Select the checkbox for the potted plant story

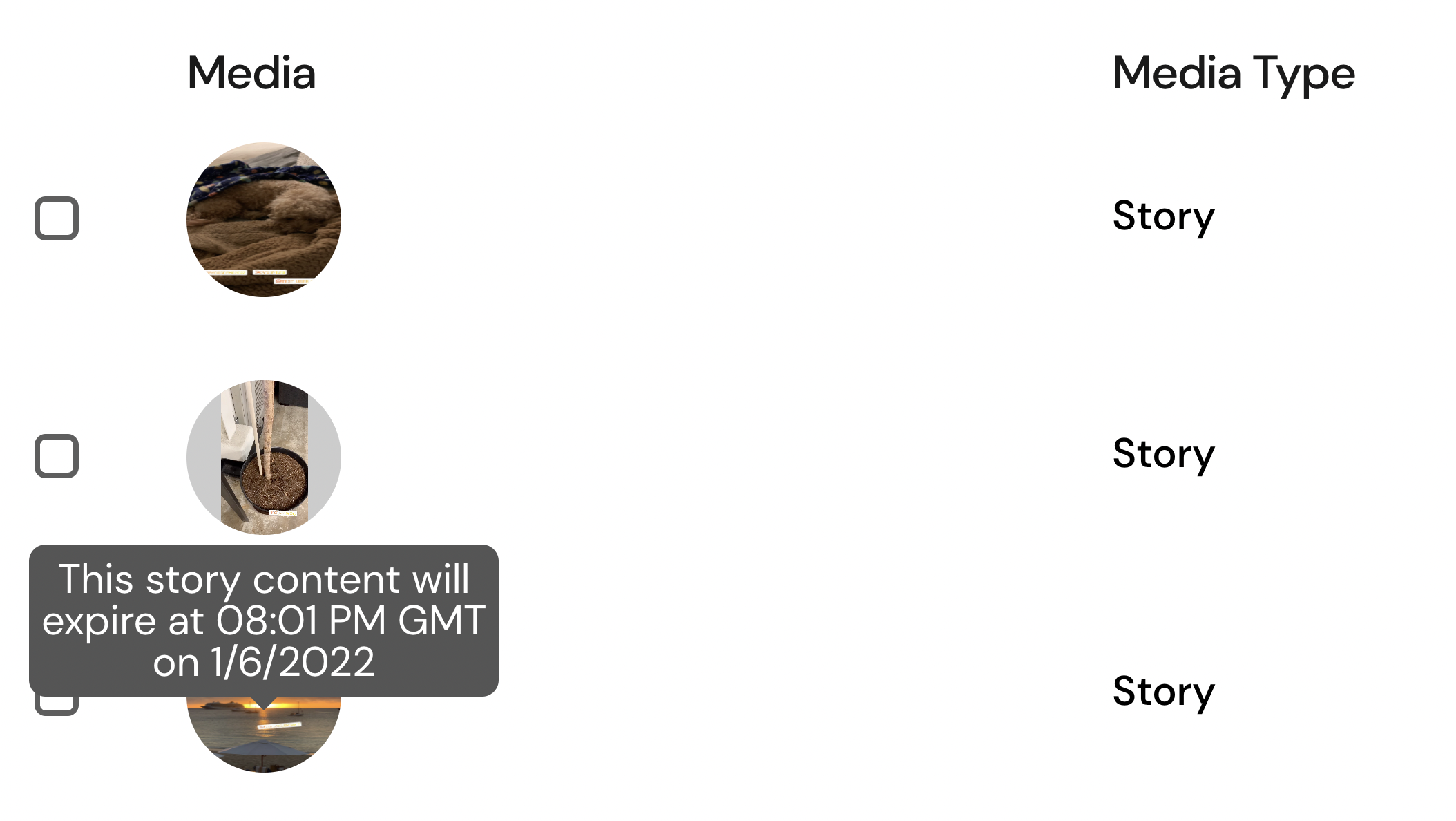click(x=57, y=456)
